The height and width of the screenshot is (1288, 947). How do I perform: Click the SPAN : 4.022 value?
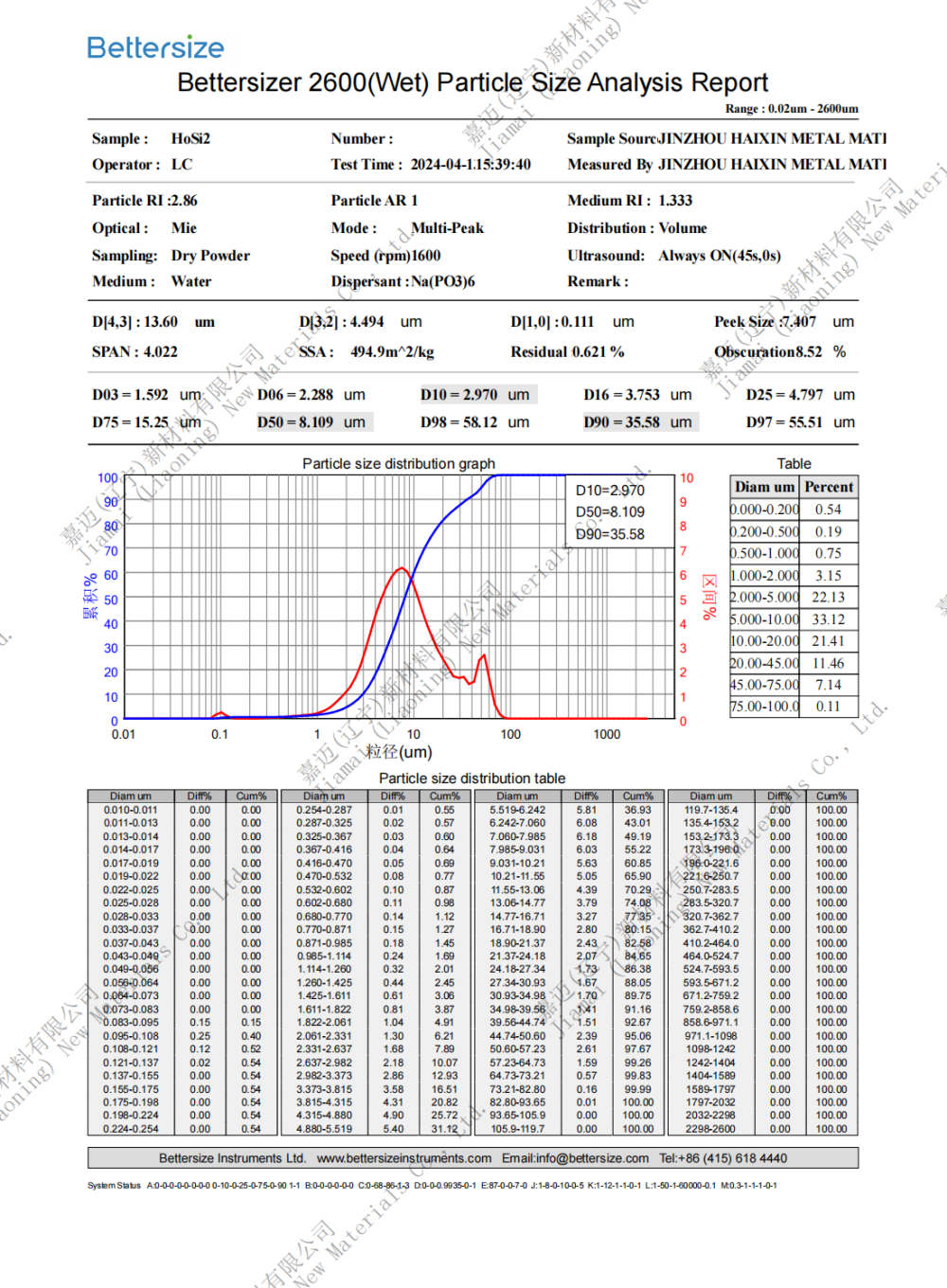point(134,352)
